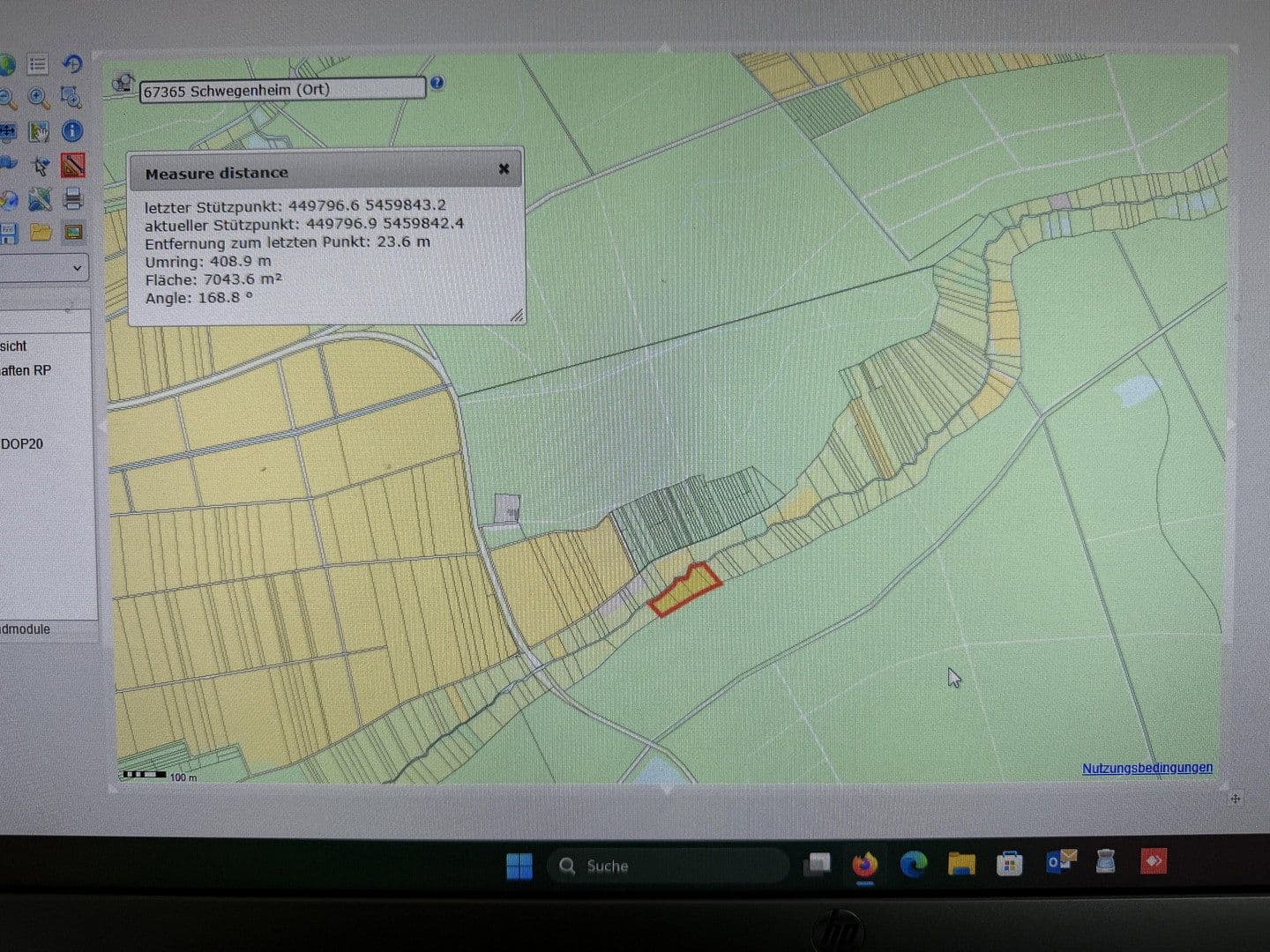Click the aktueller Stützpunkt coordinates line
Screen dimensions: 1270x952
point(304,224)
